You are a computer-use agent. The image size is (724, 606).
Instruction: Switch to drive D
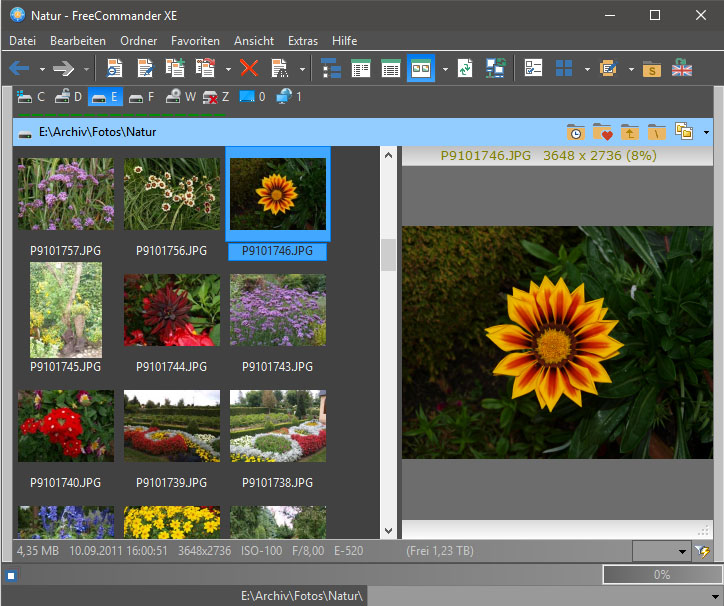tap(68, 97)
